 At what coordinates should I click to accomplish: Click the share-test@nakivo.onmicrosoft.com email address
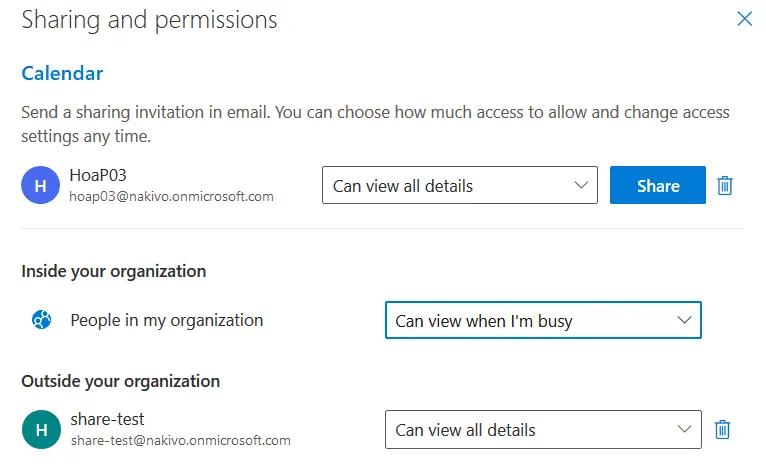point(180,440)
